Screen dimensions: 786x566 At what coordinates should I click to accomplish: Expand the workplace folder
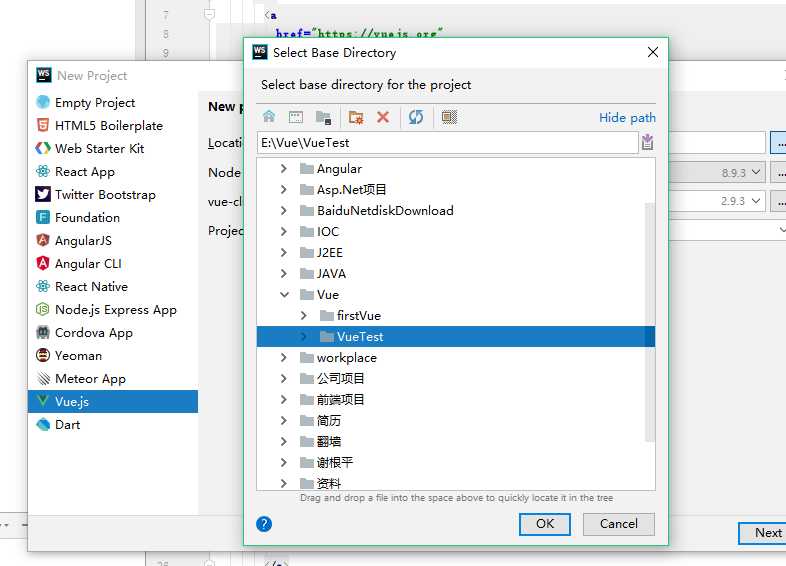pos(284,357)
